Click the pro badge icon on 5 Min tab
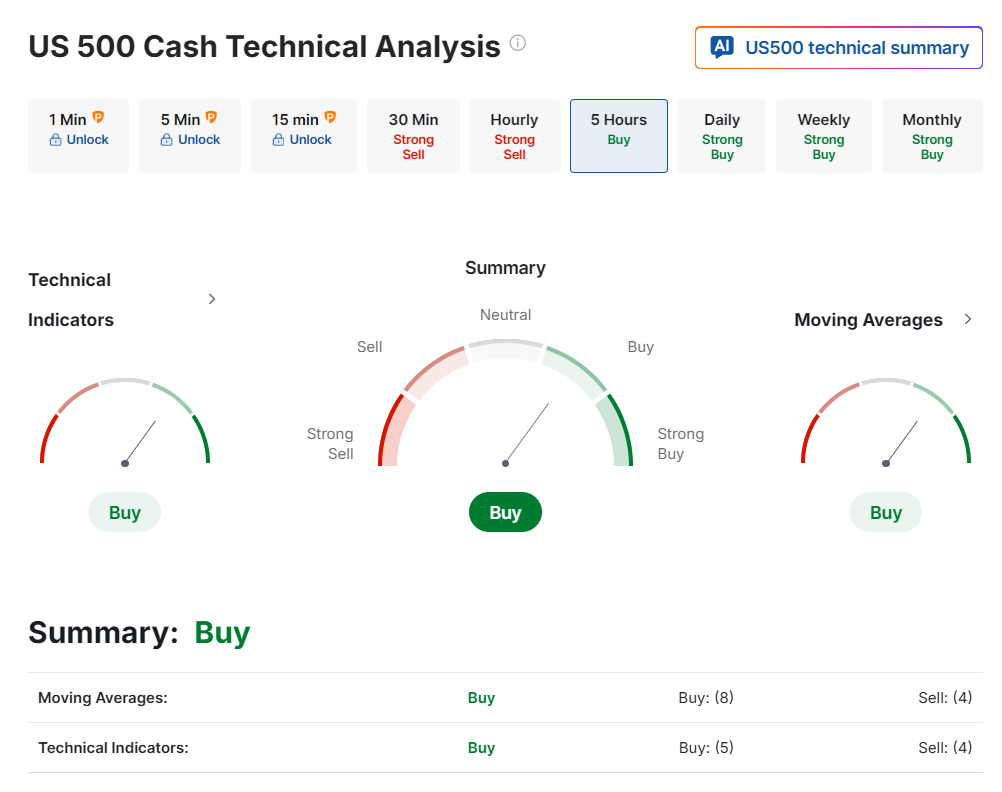1002x792 pixels. (211, 118)
